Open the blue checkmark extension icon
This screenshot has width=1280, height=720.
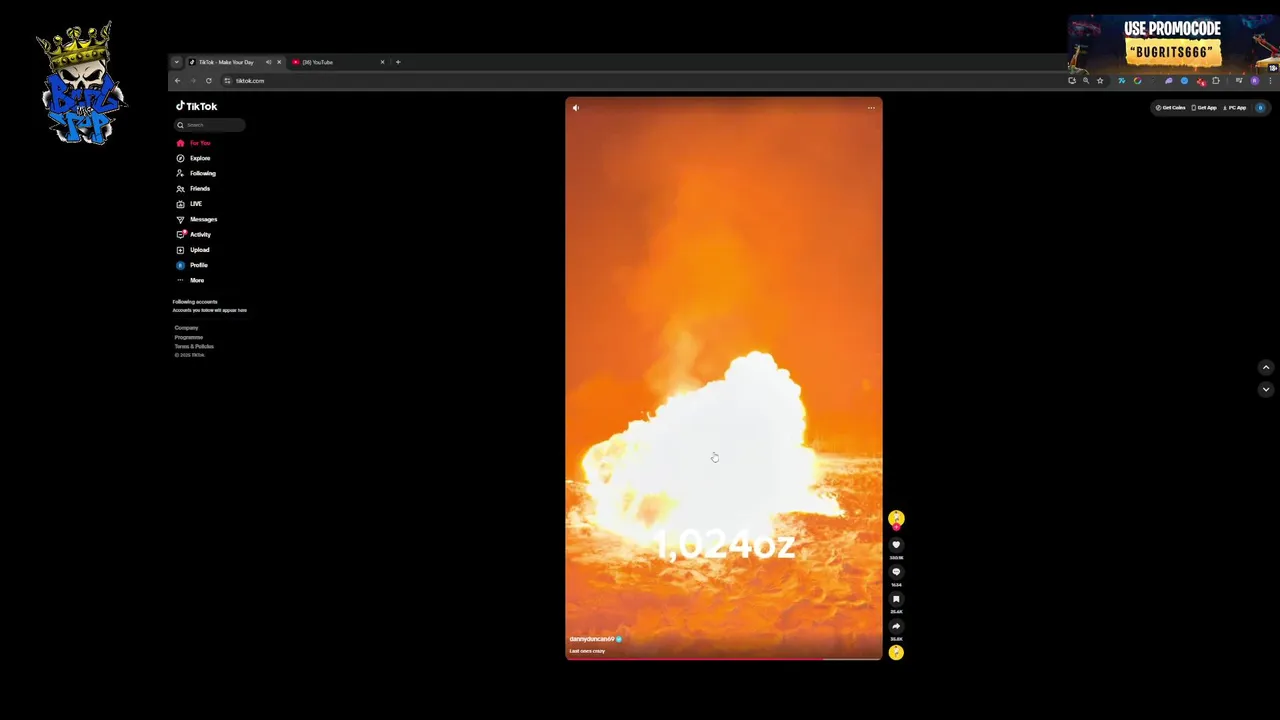[x=1184, y=81]
